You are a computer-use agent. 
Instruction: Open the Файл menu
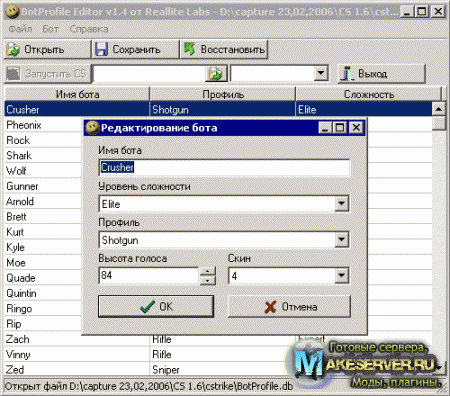(x=20, y=29)
